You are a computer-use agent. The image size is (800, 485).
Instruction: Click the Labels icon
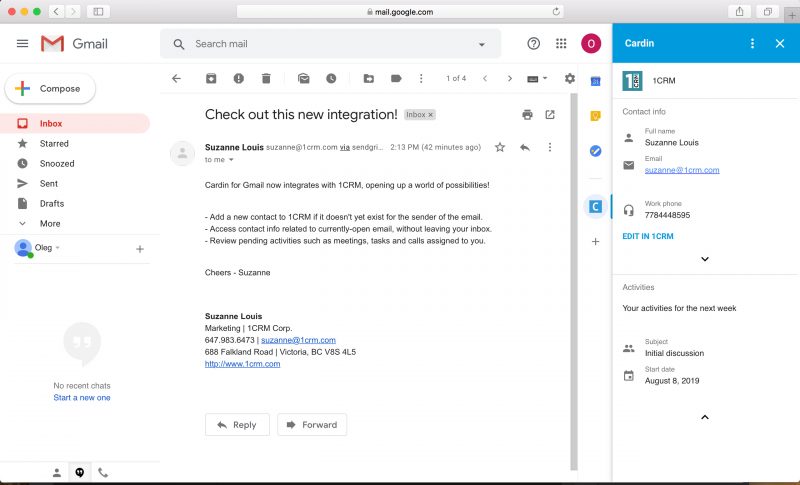(x=396, y=79)
